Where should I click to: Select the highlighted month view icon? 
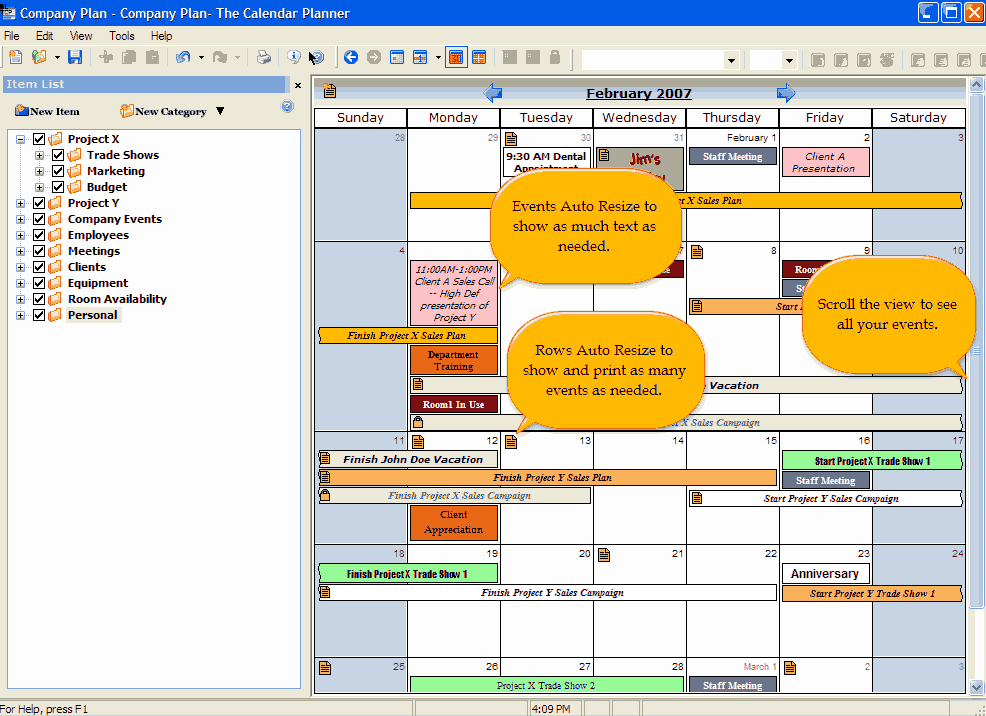[456, 58]
